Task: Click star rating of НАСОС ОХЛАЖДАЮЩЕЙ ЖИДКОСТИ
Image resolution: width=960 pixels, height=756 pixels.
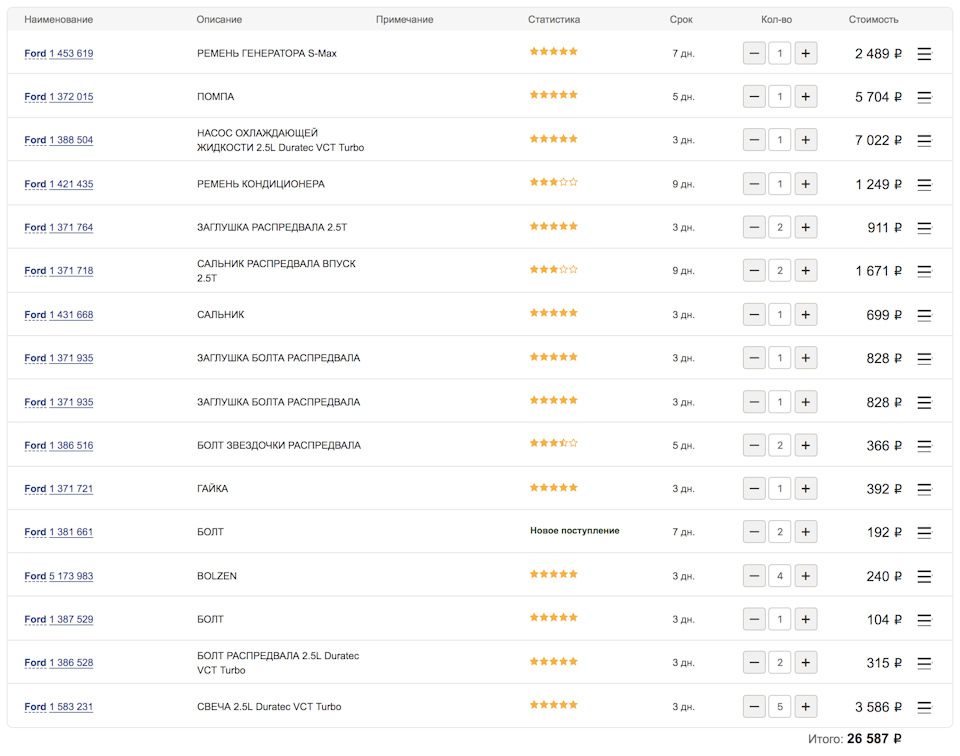Action: 553,139
